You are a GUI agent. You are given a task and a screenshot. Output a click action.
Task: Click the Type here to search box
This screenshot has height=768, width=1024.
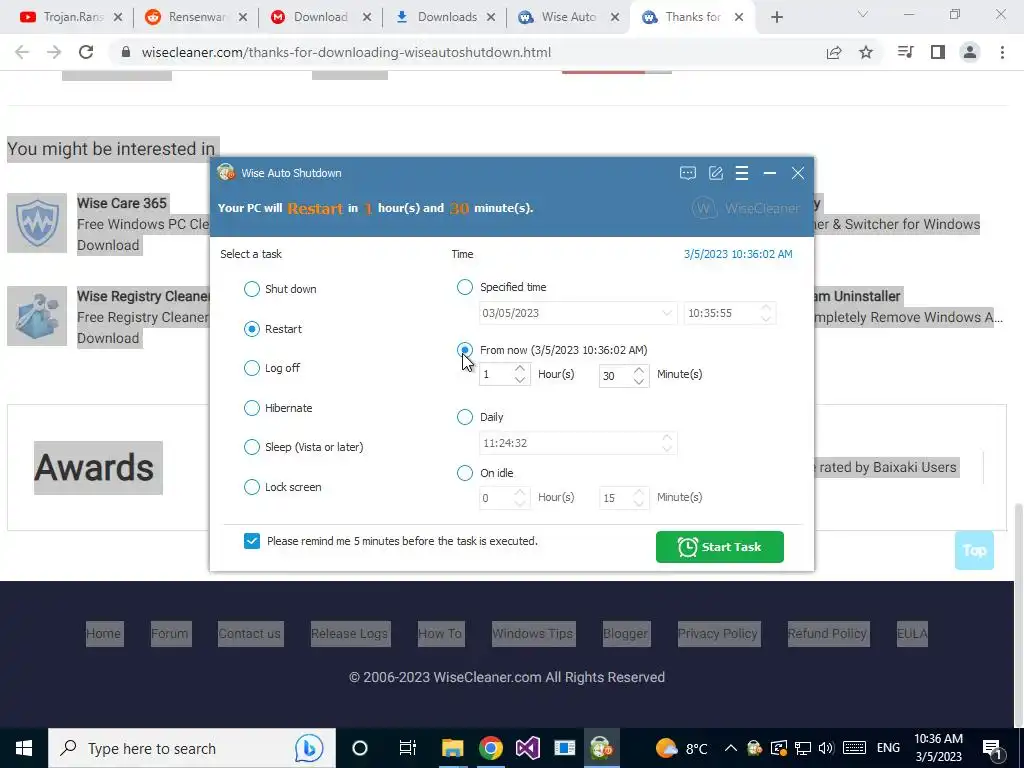pos(191,748)
